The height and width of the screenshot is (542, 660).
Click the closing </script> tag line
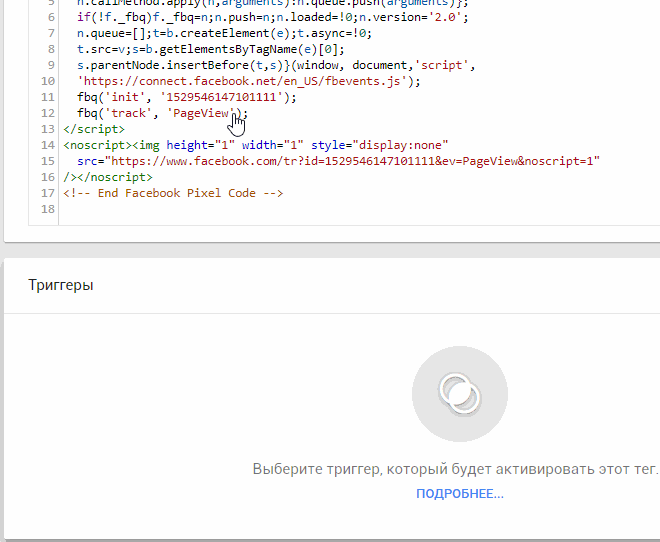click(x=94, y=129)
